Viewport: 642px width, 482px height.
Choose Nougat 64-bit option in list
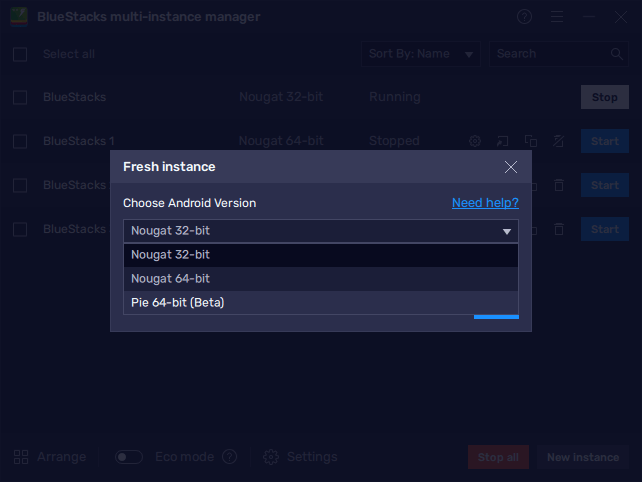320,279
